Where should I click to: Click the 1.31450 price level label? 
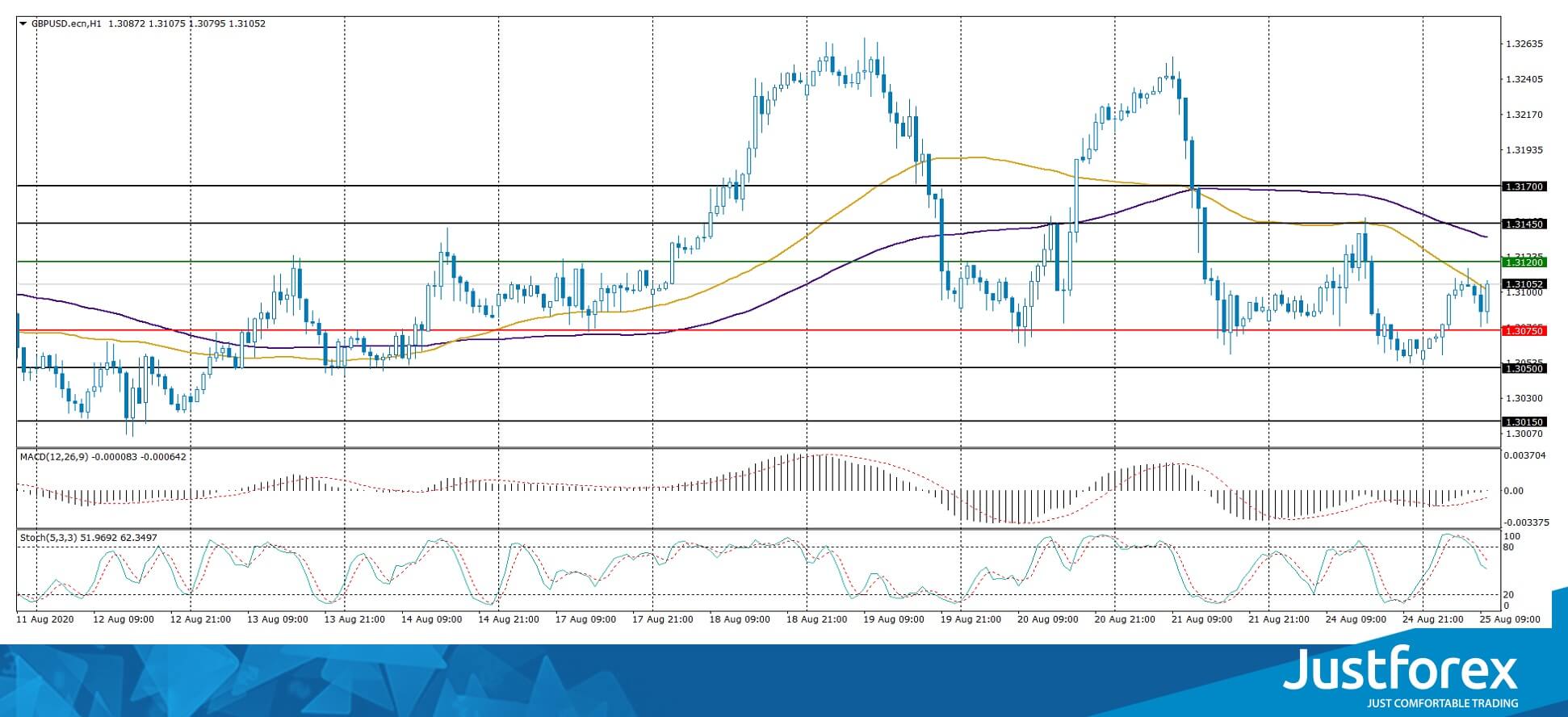tap(1524, 224)
